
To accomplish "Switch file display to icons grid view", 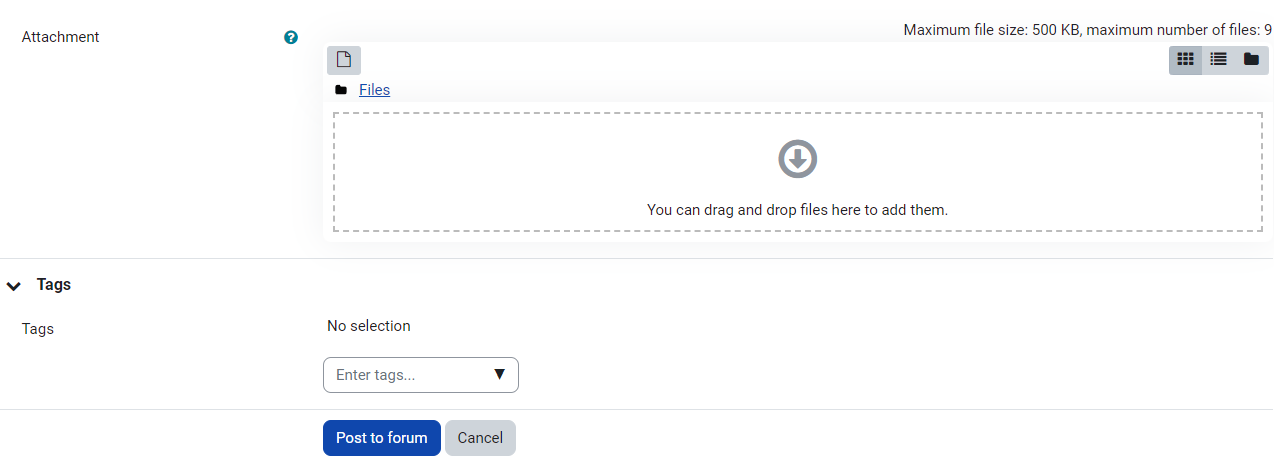I will click(1186, 60).
